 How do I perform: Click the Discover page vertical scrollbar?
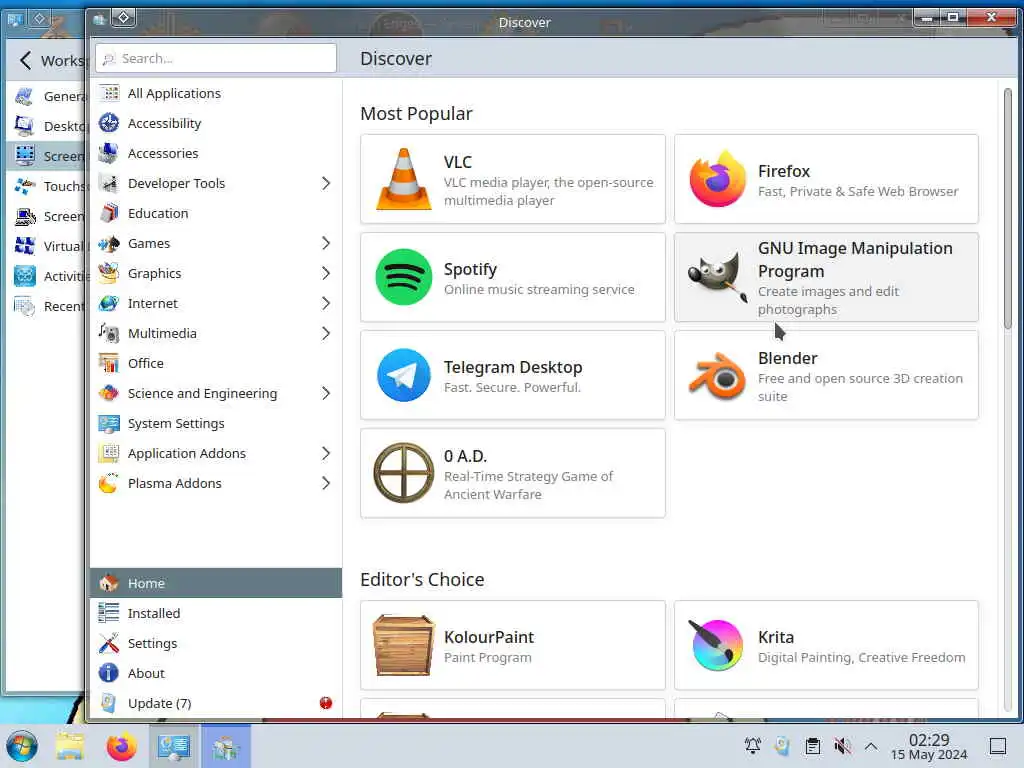click(1008, 209)
